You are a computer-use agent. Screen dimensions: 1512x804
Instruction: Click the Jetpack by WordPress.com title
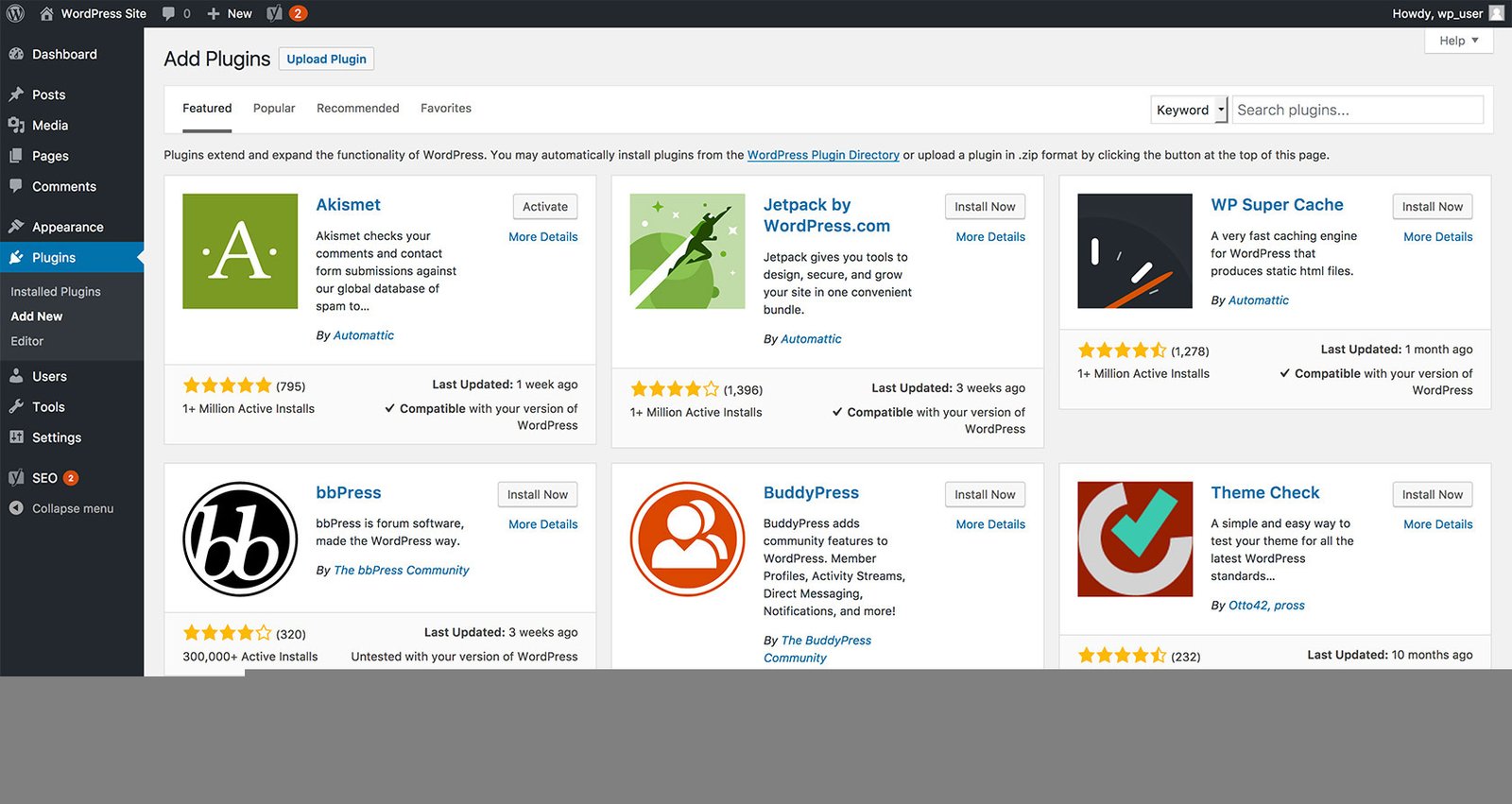pyautogui.click(x=827, y=215)
